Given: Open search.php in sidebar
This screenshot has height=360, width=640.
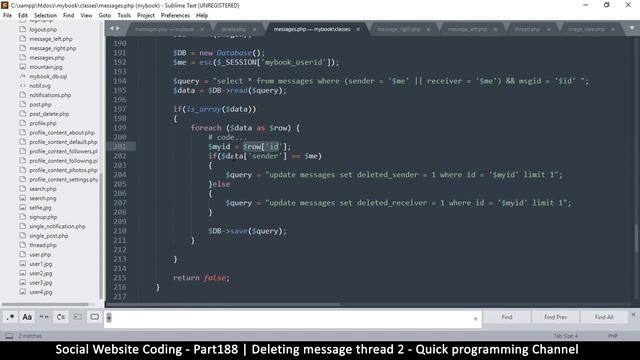Looking at the screenshot, I should 42,189.
